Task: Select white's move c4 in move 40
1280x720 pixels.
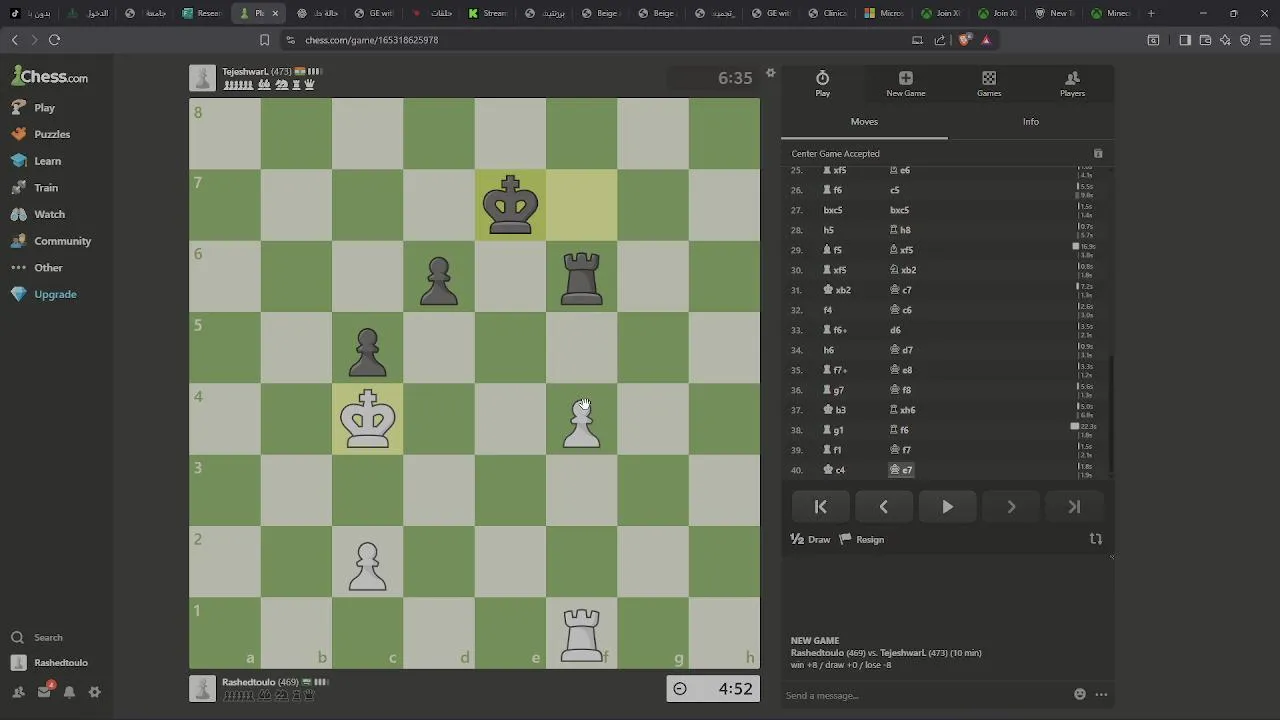Action: pyautogui.click(x=834, y=470)
